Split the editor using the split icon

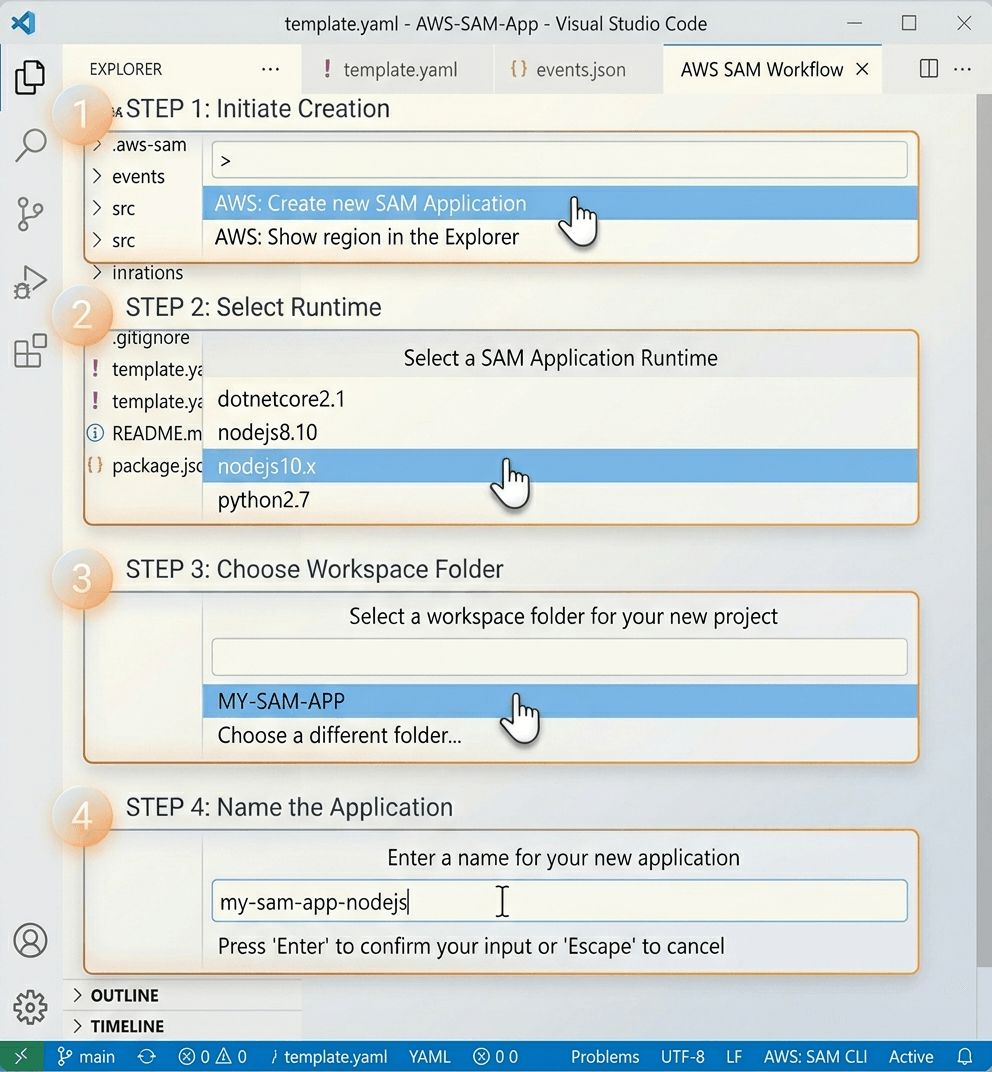tap(928, 69)
